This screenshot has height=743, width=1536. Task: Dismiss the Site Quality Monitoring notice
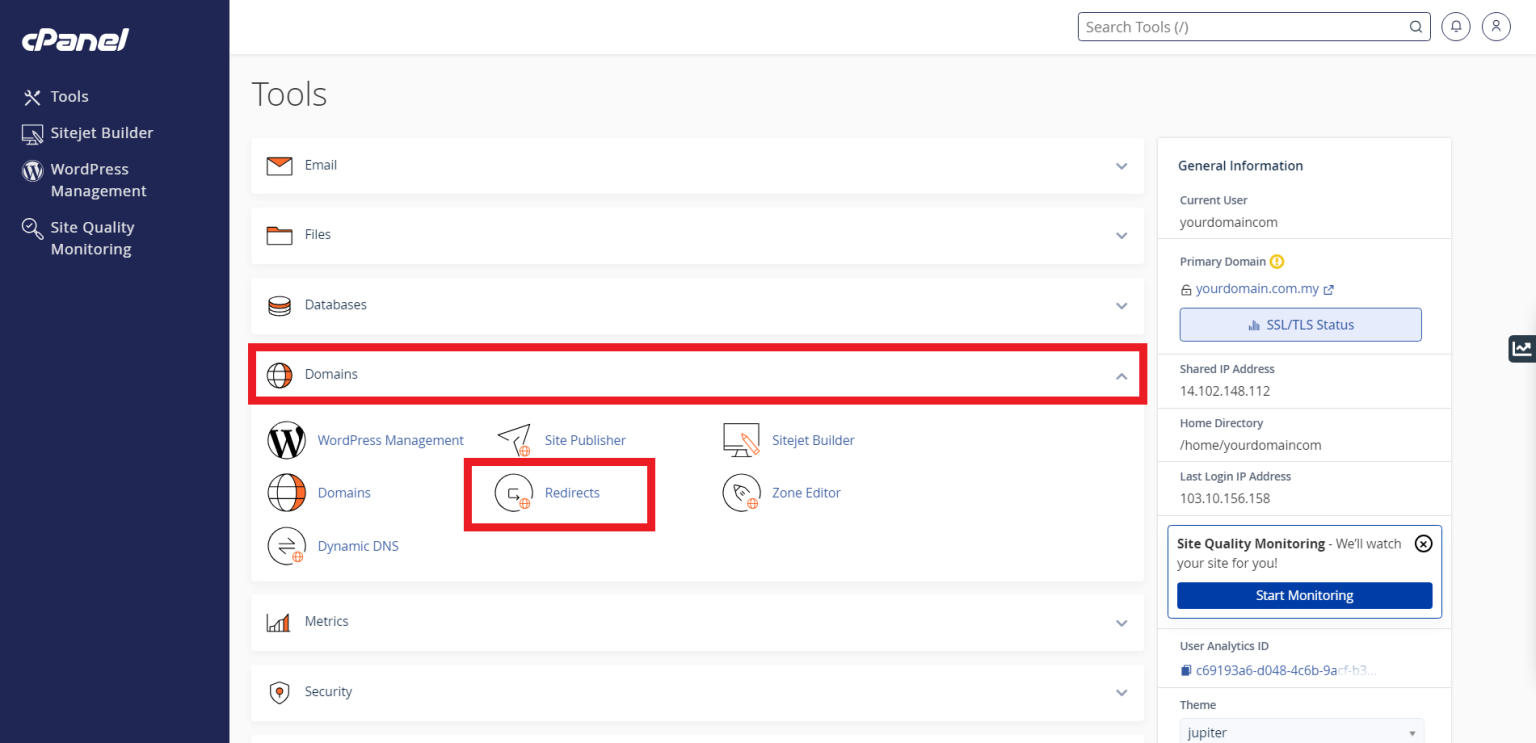point(1423,543)
